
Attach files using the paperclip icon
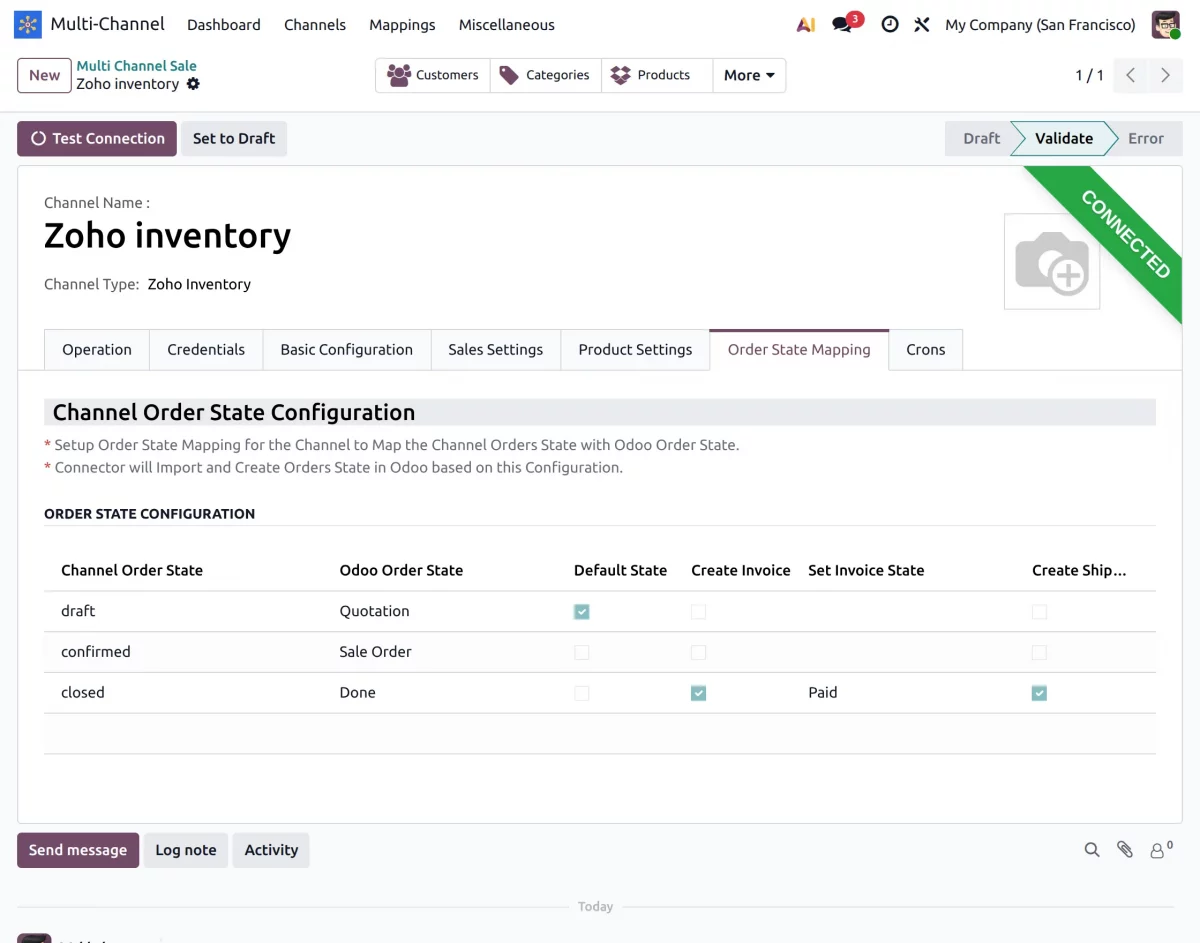click(x=1125, y=850)
